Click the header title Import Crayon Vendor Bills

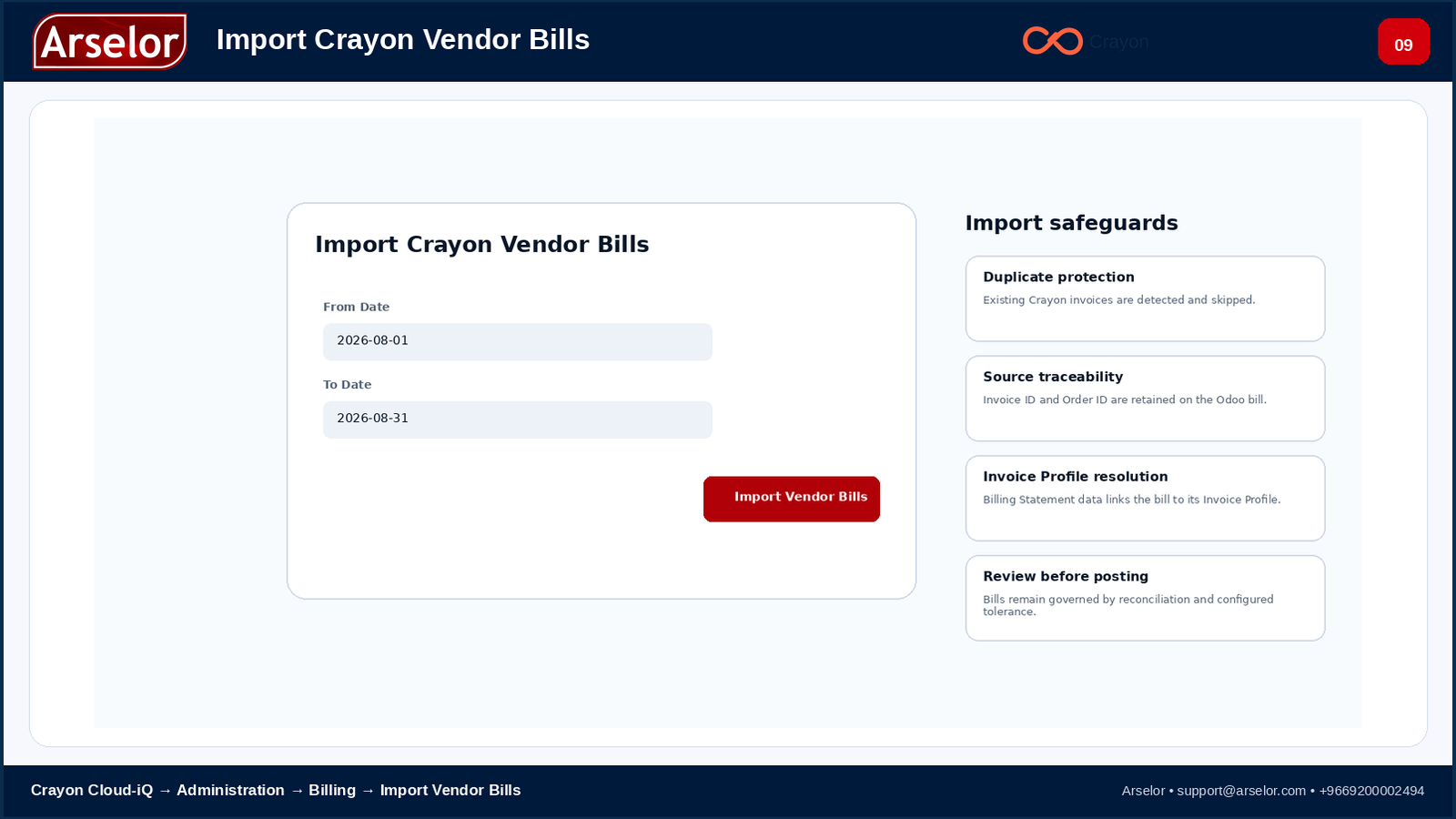tap(403, 40)
